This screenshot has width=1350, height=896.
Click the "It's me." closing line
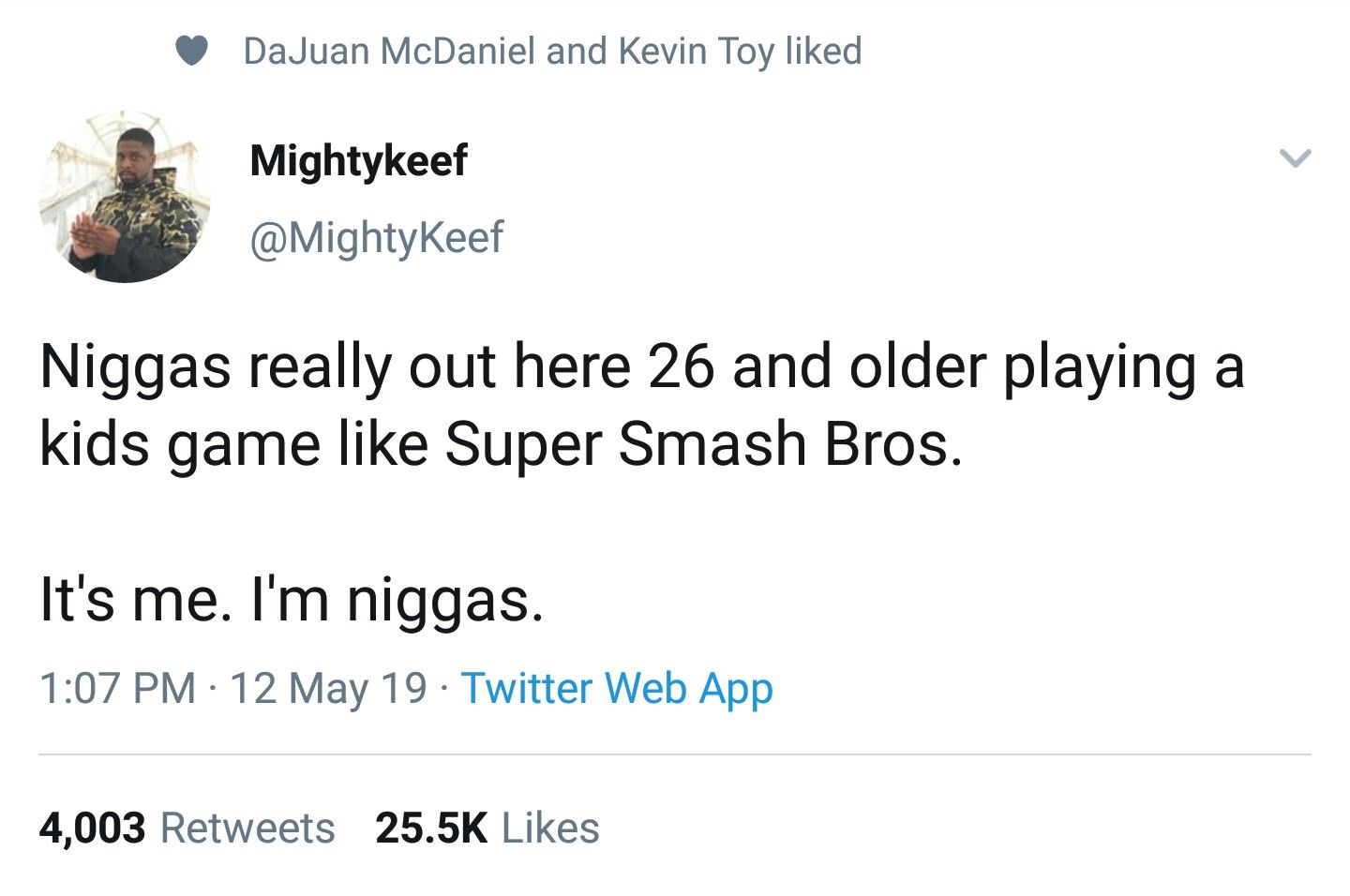pyautogui.click(x=135, y=600)
